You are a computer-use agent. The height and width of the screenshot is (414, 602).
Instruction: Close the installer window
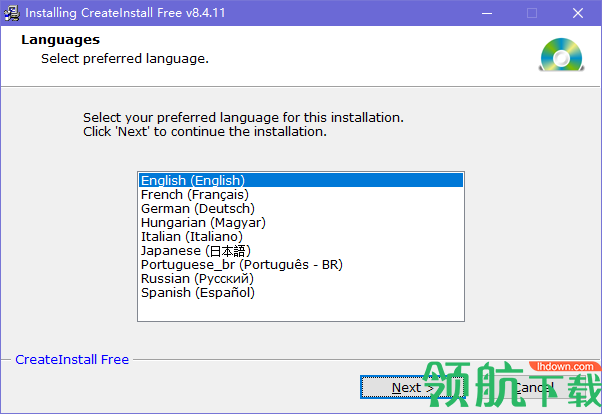click(577, 13)
